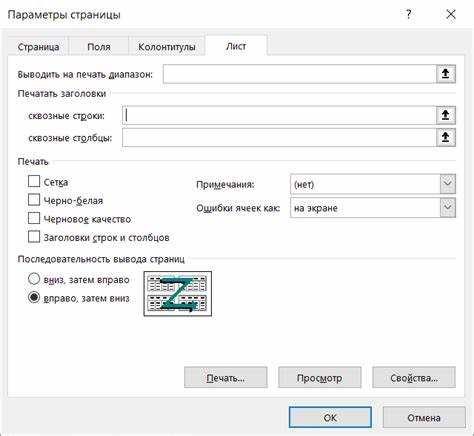Screen dimensions: 474x436
Task: Click the Печать... button
Action: pos(226,378)
